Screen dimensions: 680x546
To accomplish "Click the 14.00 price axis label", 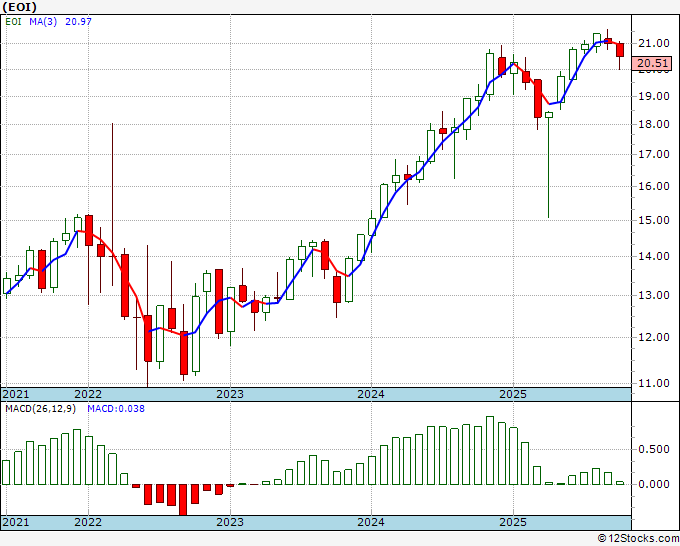I will click(654, 256).
